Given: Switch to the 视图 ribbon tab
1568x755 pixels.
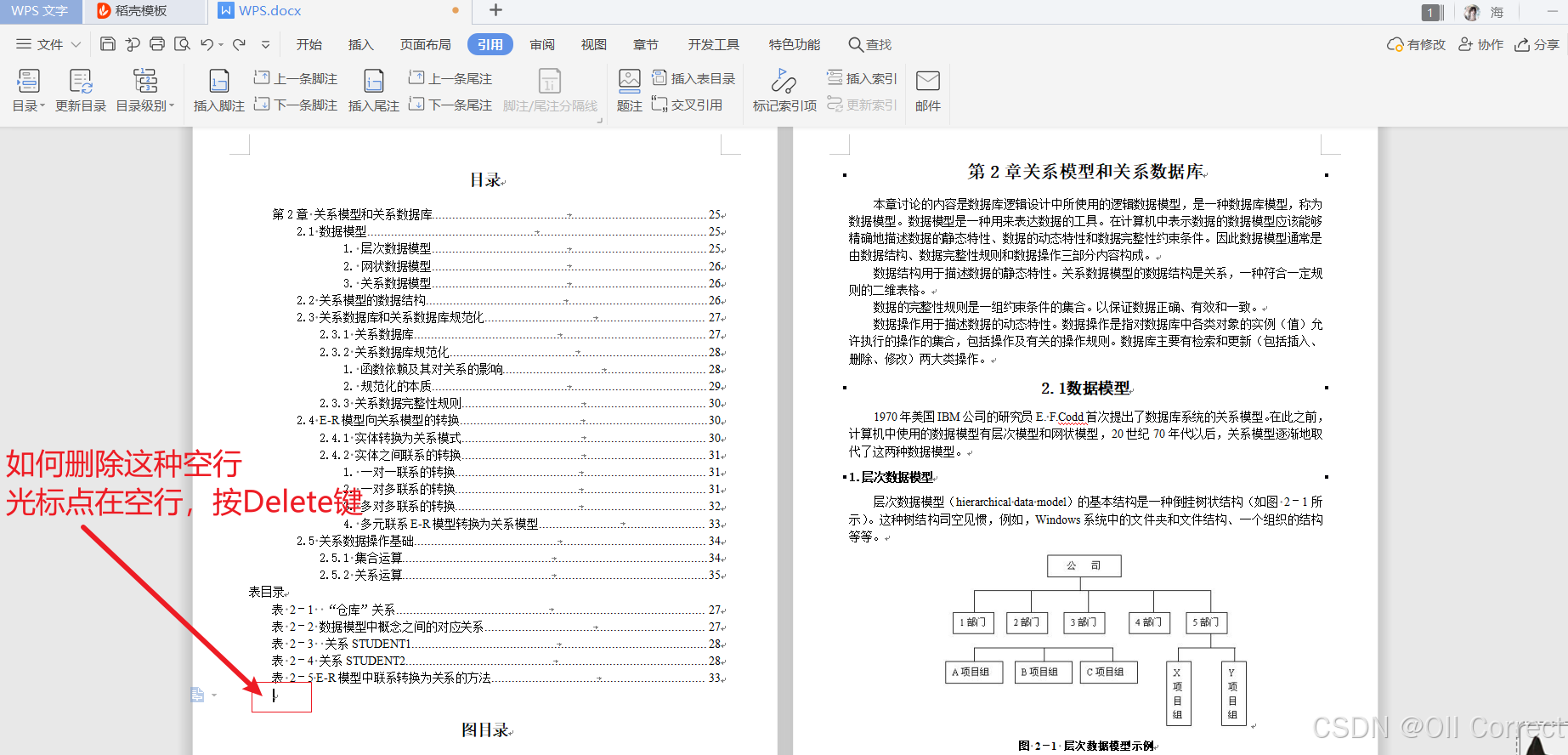Looking at the screenshot, I should (594, 44).
